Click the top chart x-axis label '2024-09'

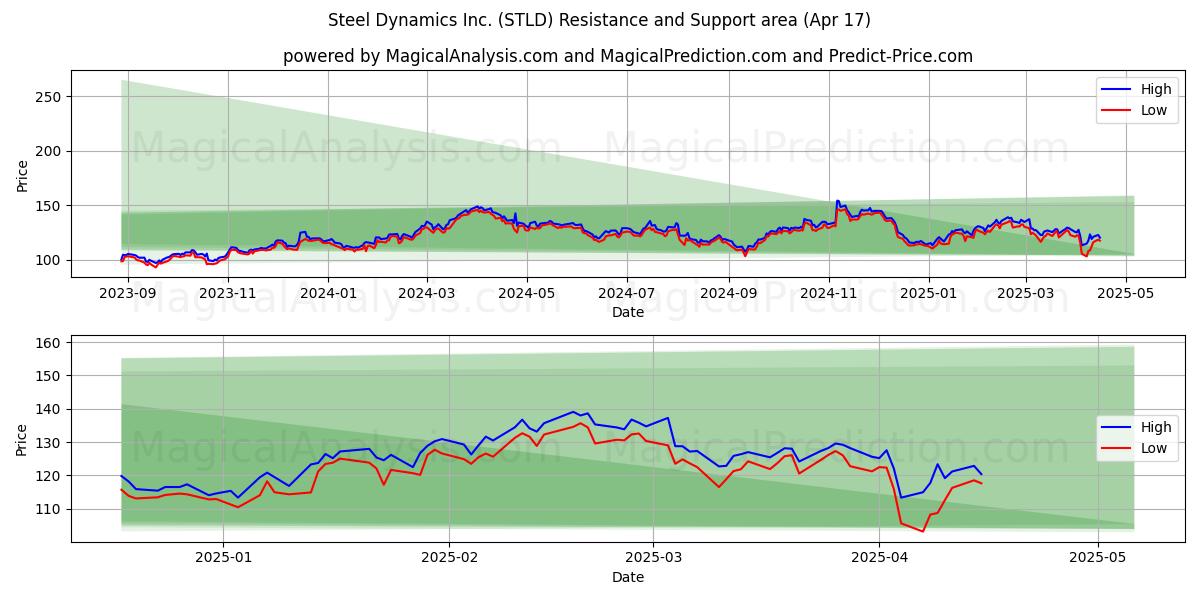click(x=729, y=293)
